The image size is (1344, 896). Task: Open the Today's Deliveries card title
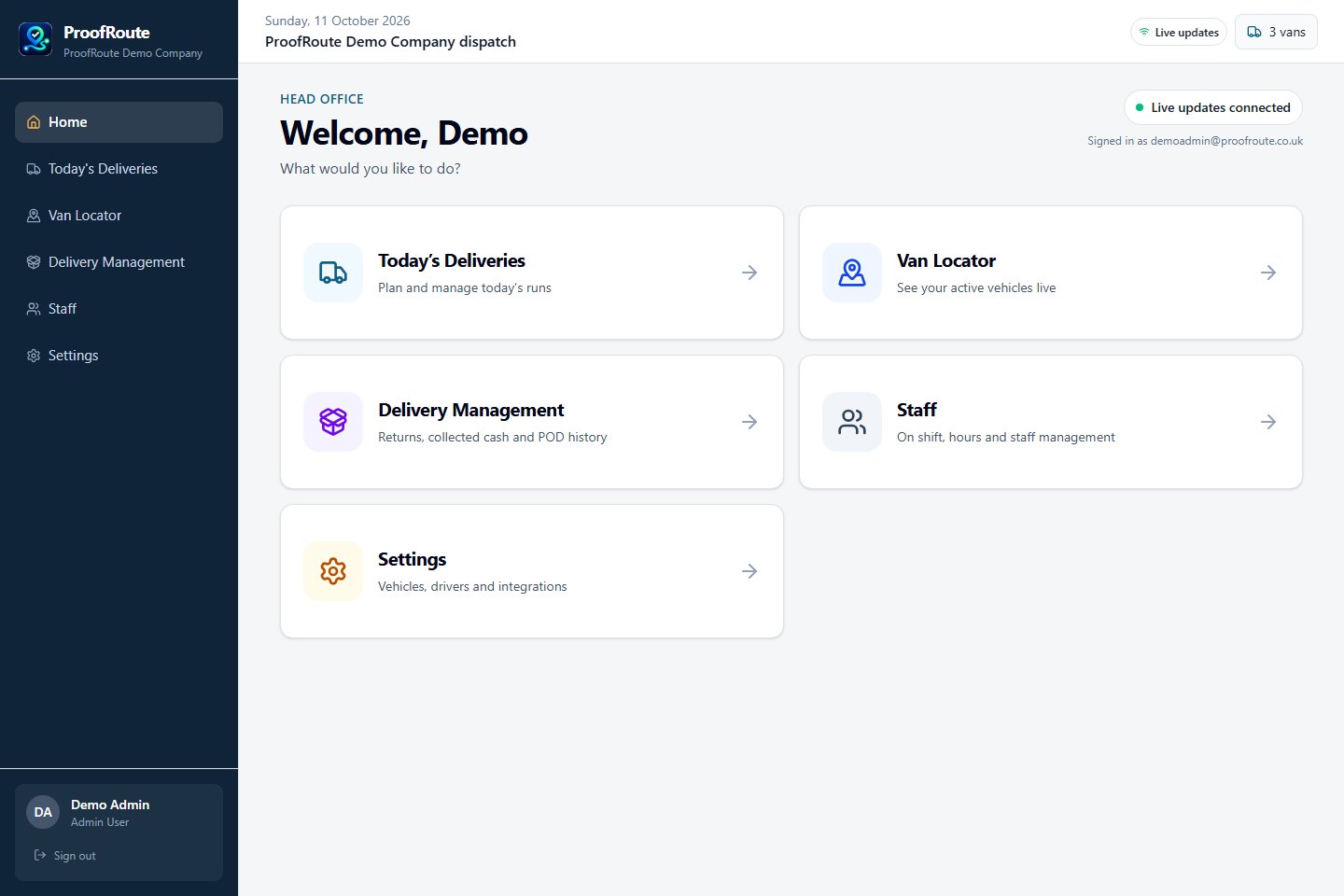(452, 260)
